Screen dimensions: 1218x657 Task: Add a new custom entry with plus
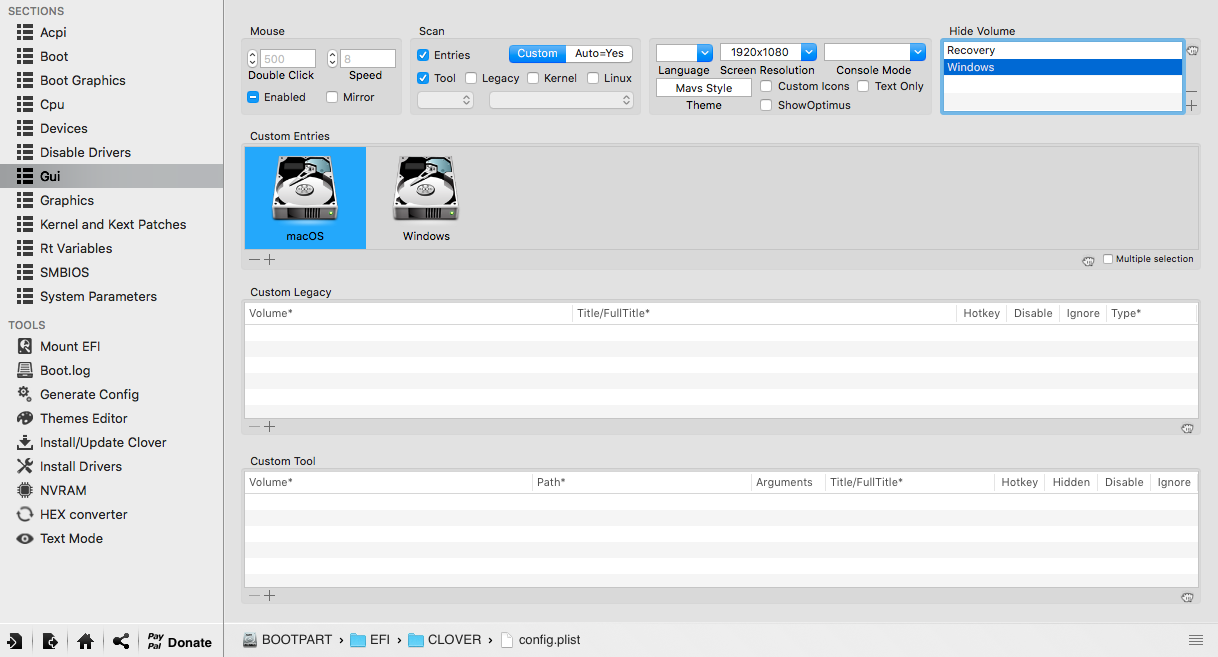(270, 260)
